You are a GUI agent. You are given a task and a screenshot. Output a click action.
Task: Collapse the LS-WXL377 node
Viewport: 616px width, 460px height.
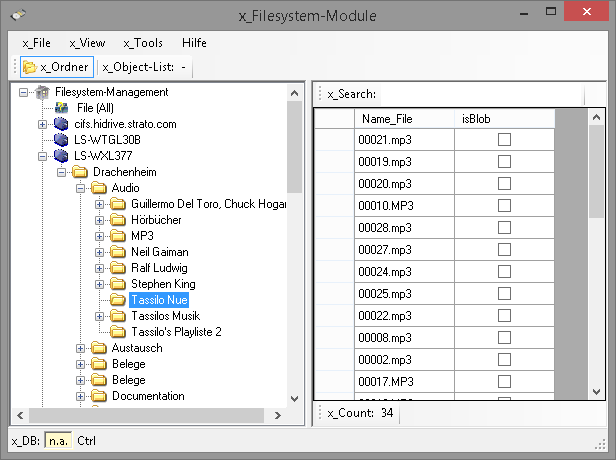click(42, 156)
